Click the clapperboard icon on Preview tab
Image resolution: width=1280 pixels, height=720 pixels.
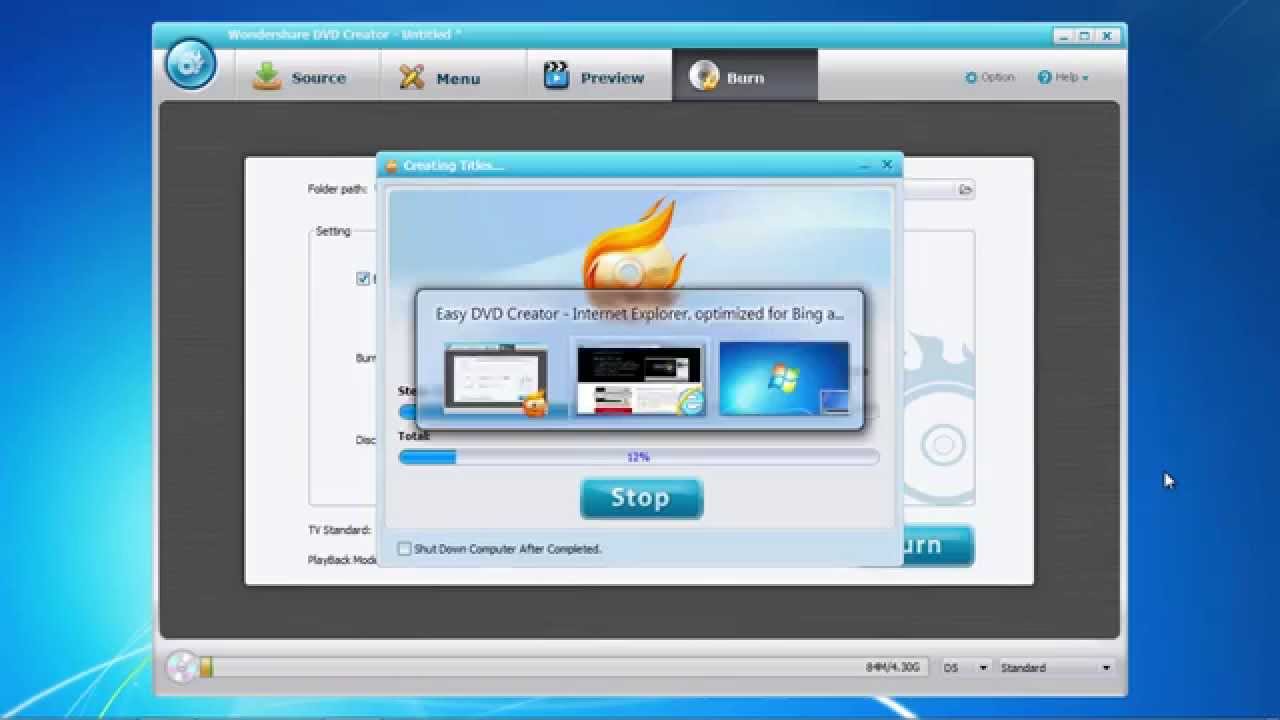point(556,76)
